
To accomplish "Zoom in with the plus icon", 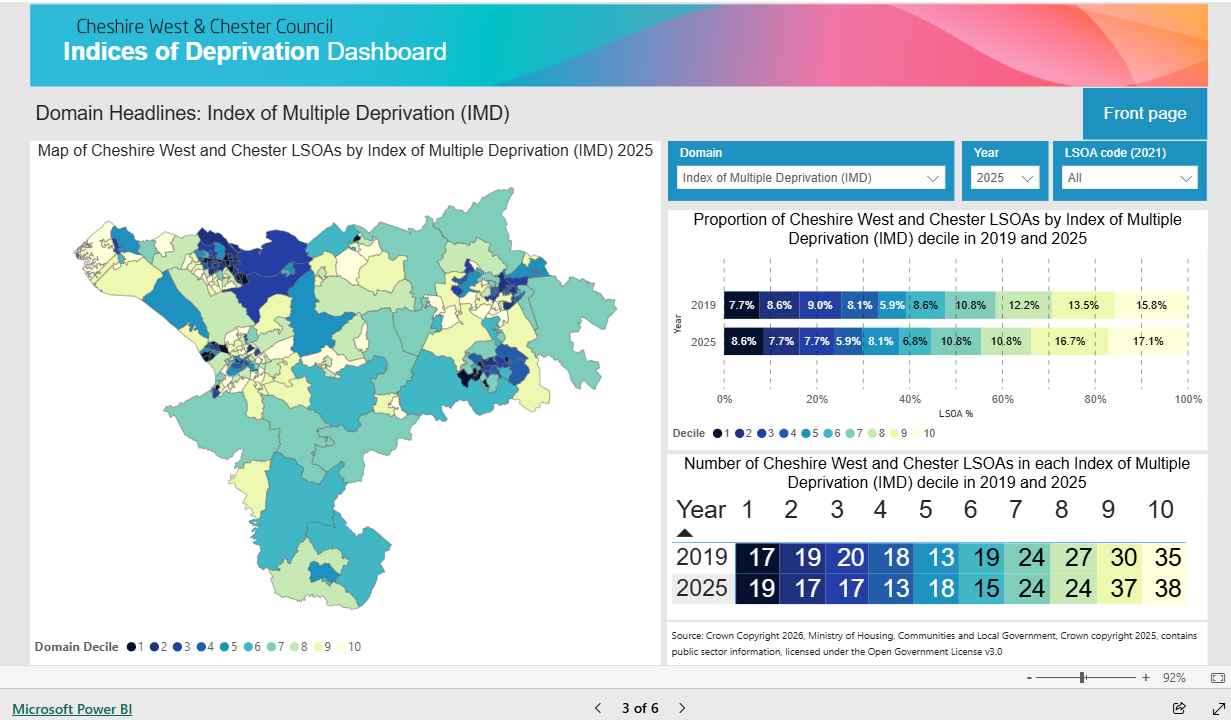I will click(x=1145, y=677).
